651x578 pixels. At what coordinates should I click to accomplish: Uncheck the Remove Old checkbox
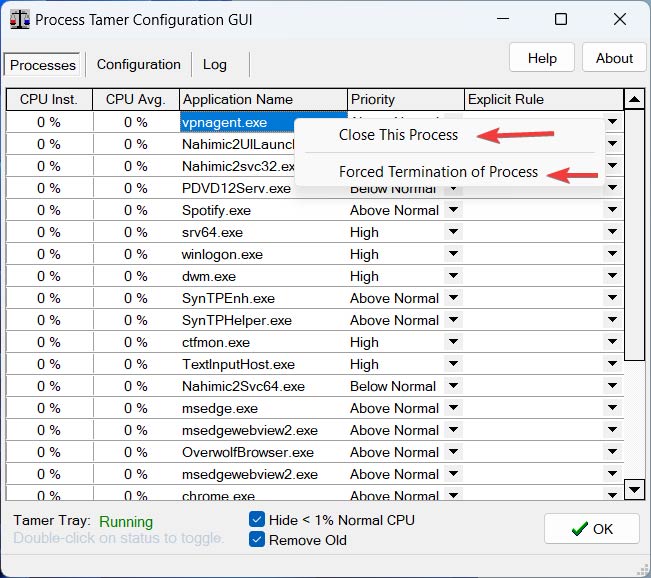pos(258,540)
